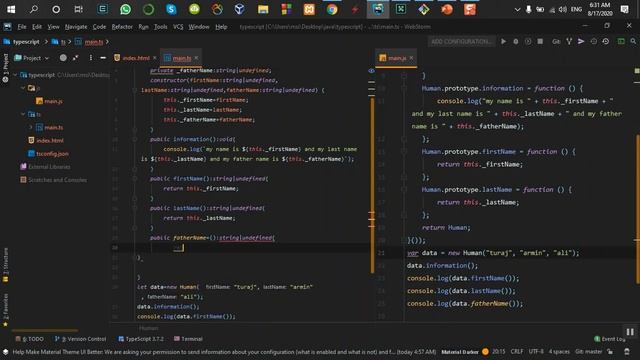
Task: Click the locate file target icon
Action: click(x=63, y=58)
